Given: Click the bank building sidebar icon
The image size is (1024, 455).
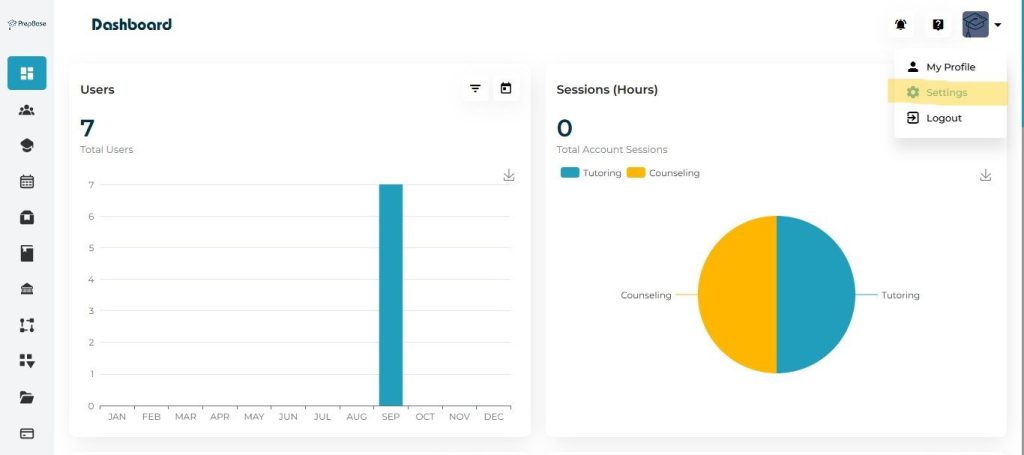Looking at the screenshot, I should 27,289.
